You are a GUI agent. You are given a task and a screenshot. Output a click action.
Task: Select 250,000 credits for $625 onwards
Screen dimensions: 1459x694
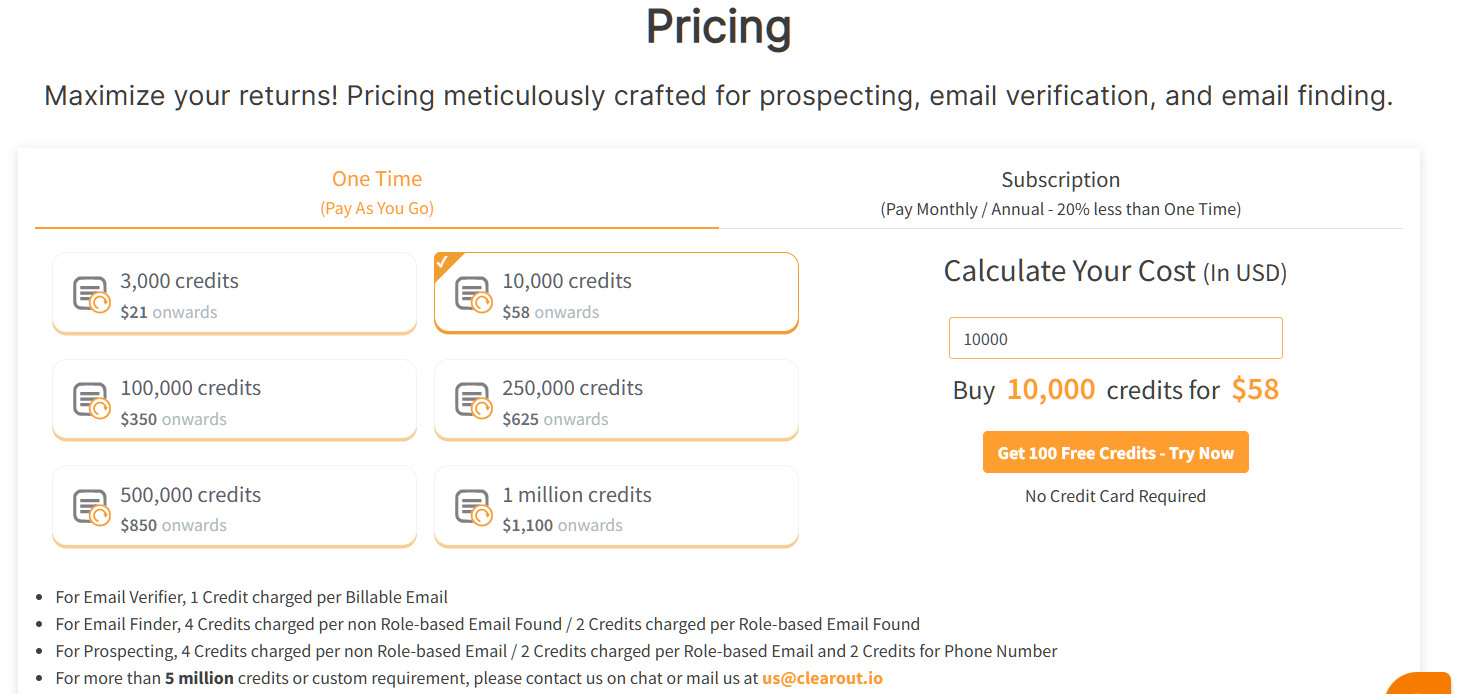click(616, 400)
